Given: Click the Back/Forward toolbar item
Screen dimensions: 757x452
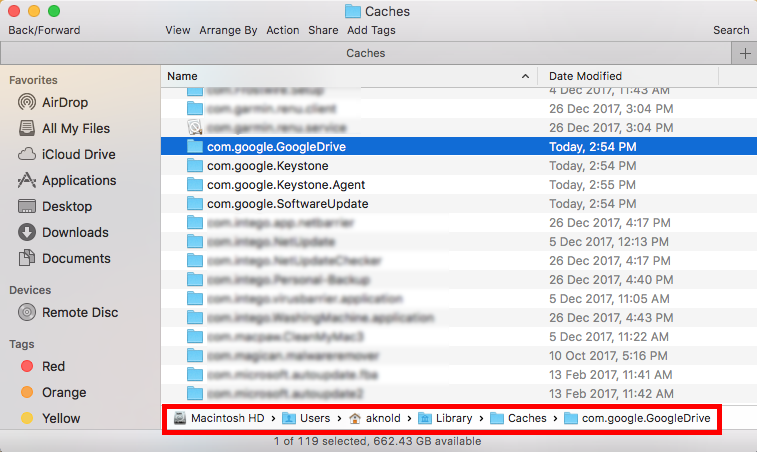Looking at the screenshot, I should pos(44,30).
